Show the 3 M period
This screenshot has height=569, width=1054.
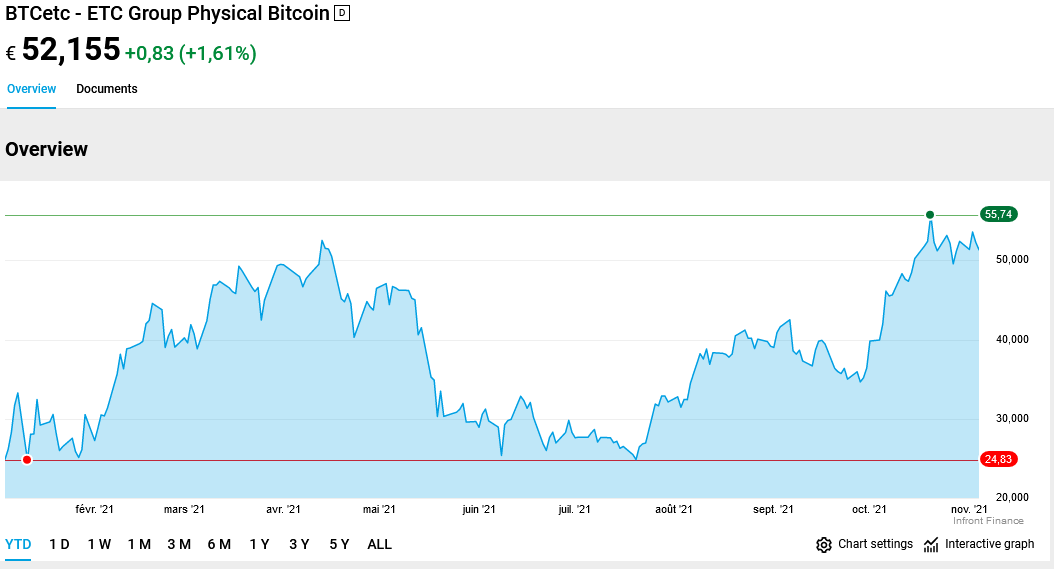179,545
